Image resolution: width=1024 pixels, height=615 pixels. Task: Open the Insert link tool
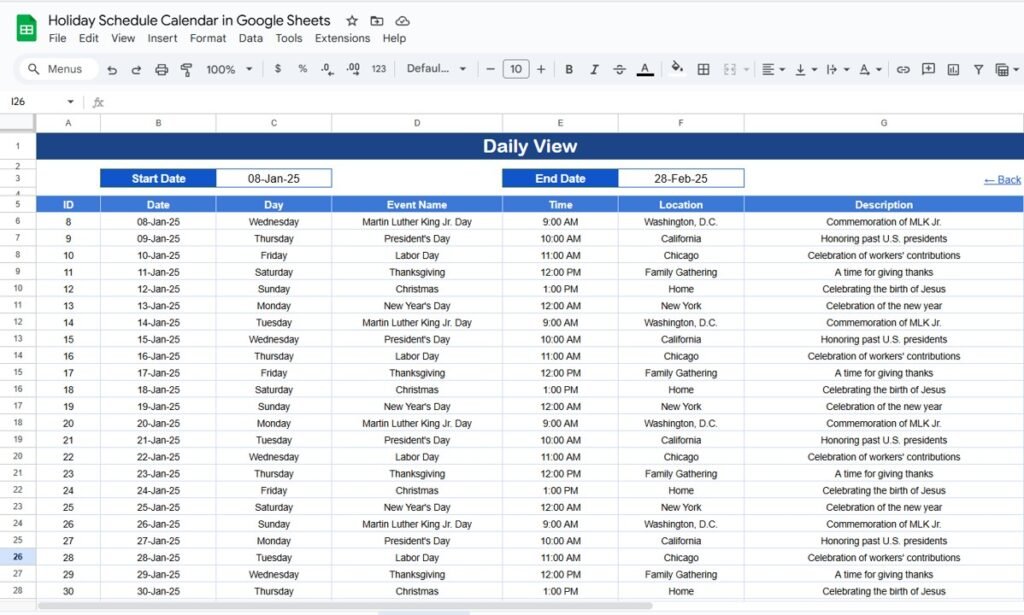coord(903,69)
